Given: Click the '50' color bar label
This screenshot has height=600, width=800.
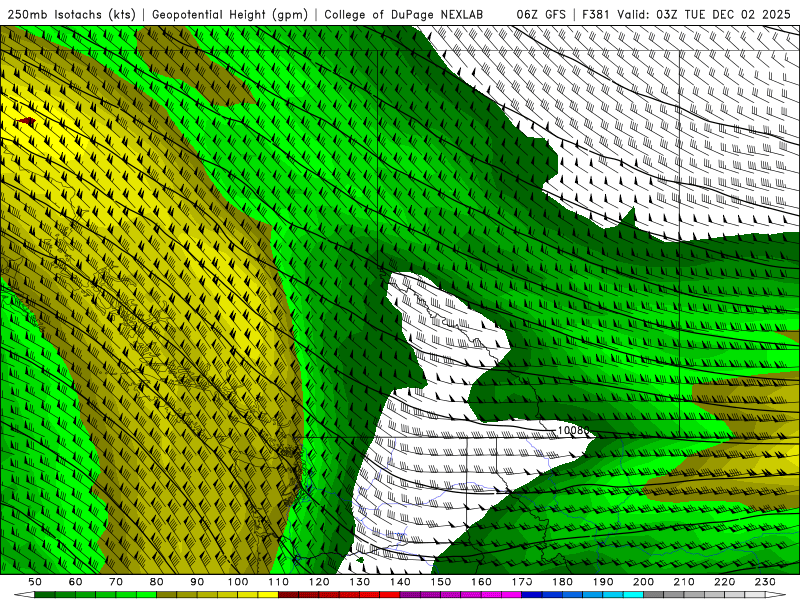Looking at the screenshot, I should click(x=35, y=582).
